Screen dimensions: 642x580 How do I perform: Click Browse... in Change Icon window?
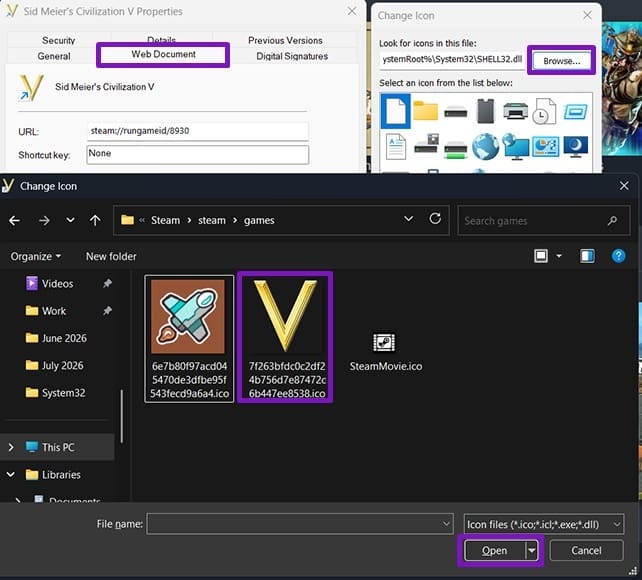(x=562, y=61)
